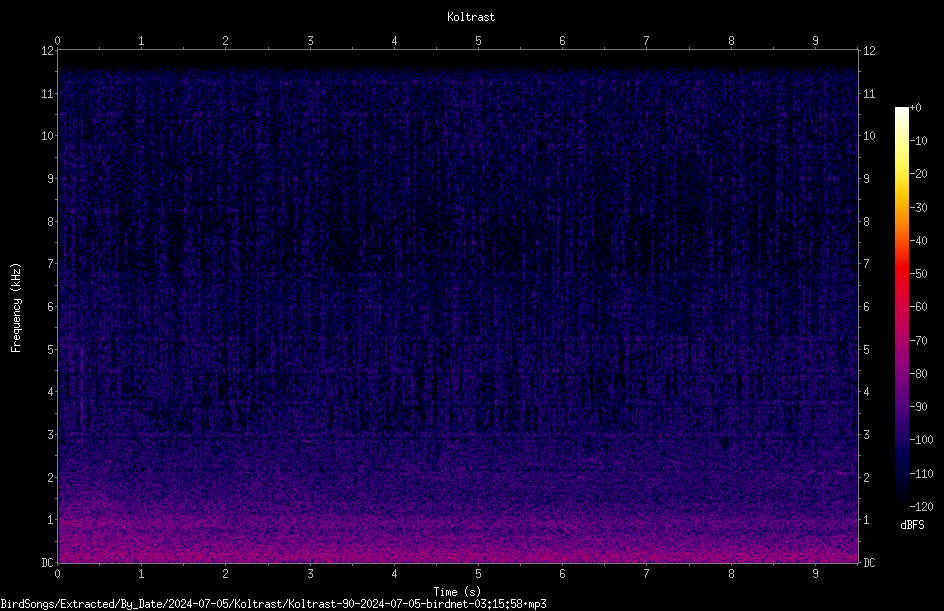Click the 1 second tick label on top axis
The image size is (944, 611).
(x=141, y=40)
